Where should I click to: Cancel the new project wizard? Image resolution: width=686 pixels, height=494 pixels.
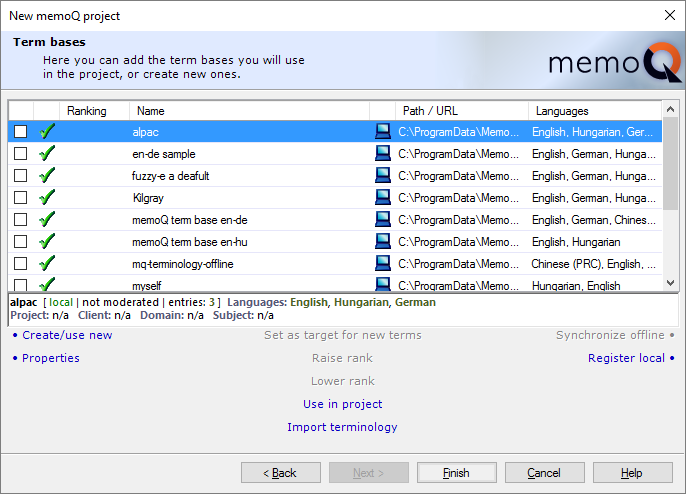544,473
